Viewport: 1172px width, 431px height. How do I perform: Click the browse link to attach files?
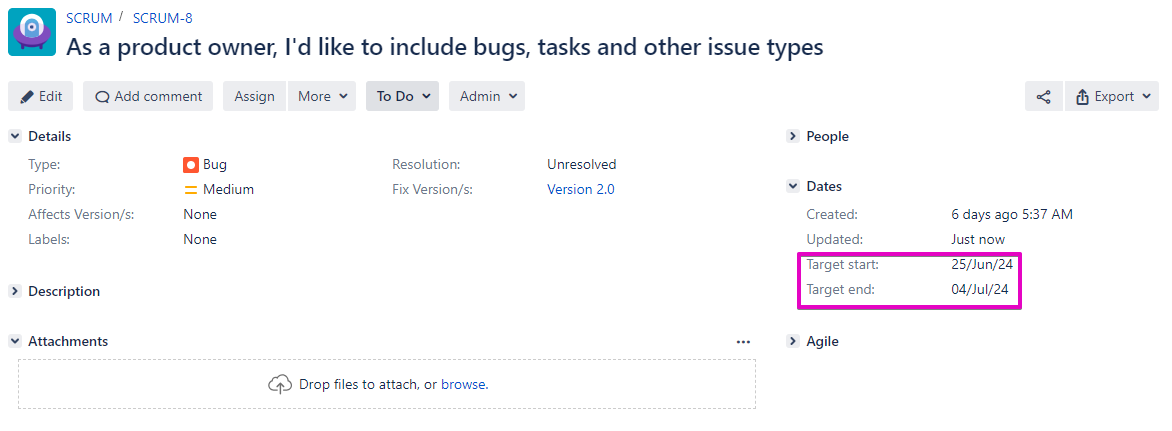464,384
